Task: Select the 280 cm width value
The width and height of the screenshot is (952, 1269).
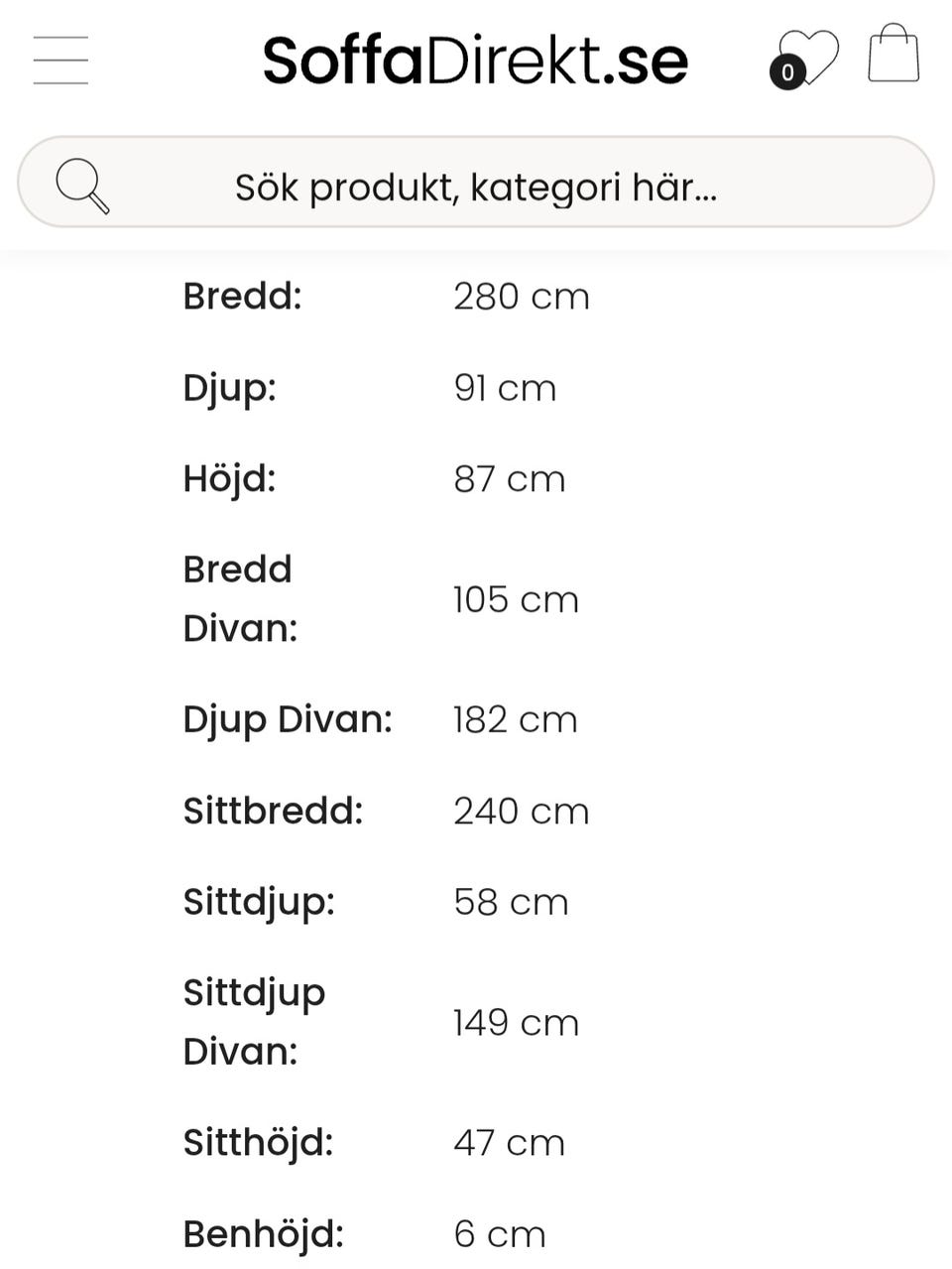Action: 522,297
